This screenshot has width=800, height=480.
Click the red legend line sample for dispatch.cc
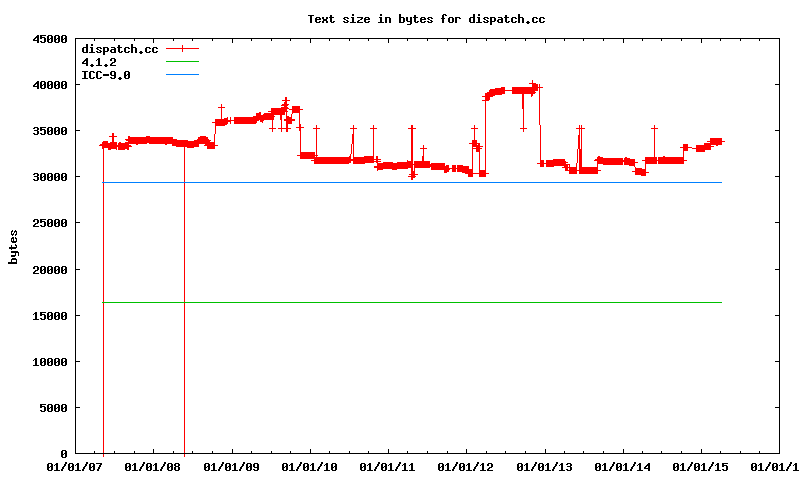tap(183, 48)
